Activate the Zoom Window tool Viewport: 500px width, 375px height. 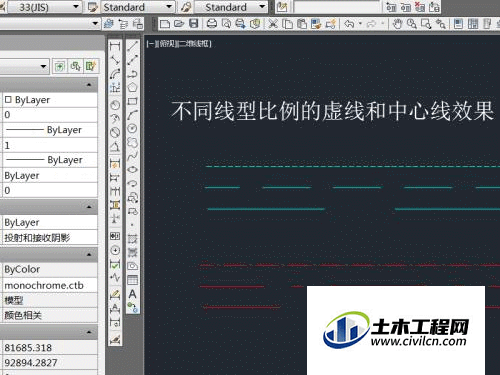[x=426, y=24]
